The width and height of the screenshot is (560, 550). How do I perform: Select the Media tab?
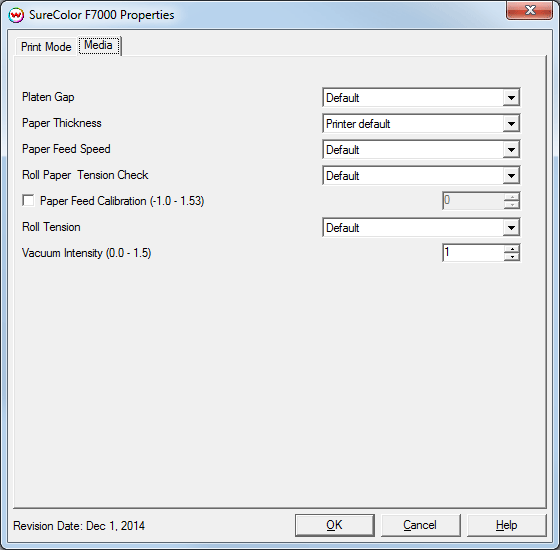coord(99,45)
